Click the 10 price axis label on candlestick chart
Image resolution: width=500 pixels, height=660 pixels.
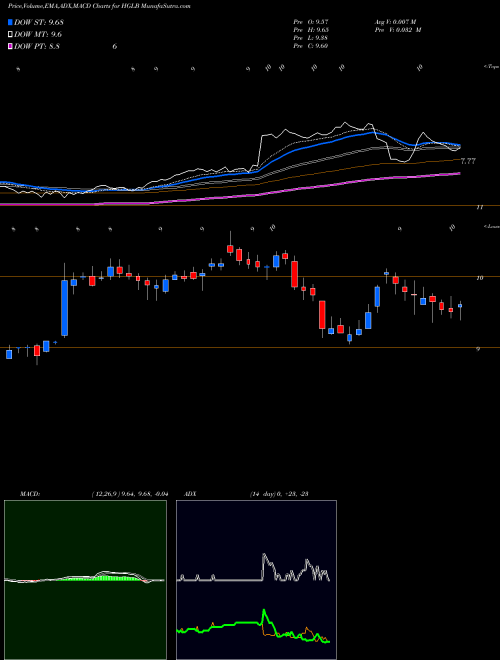point(479,278)
